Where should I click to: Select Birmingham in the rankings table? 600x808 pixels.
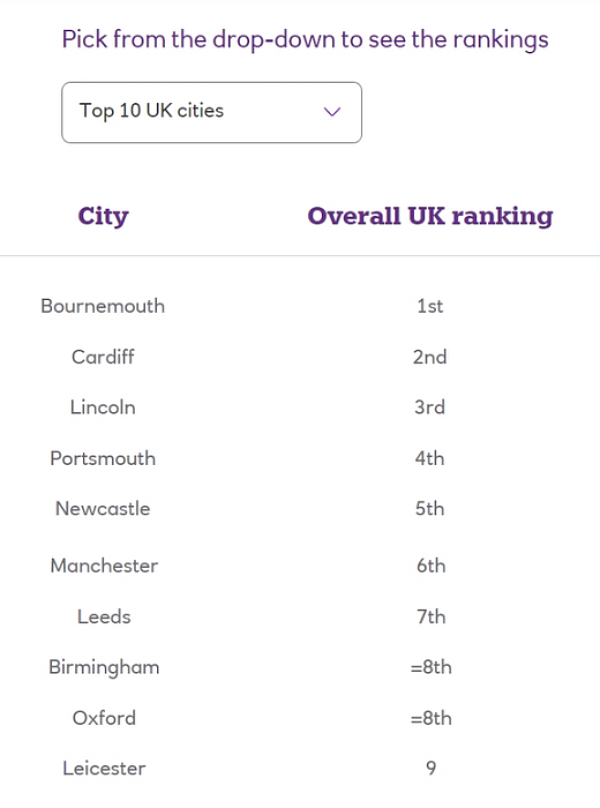click(x=104, y=667)
